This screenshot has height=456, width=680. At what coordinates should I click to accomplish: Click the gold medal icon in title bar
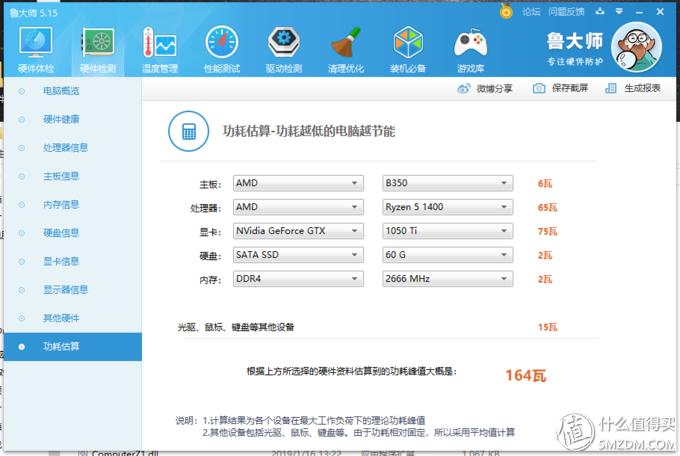point(506,11)
